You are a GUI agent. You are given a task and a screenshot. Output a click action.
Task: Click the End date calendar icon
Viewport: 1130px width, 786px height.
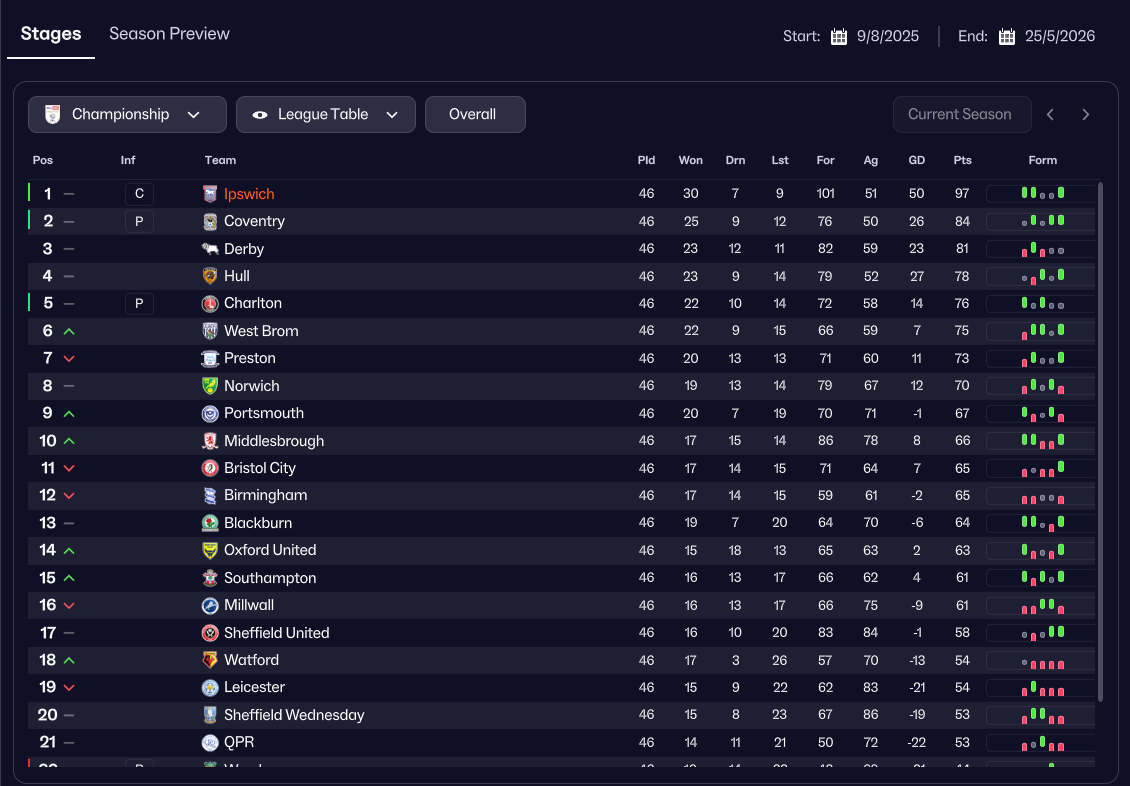point(1007,37)
